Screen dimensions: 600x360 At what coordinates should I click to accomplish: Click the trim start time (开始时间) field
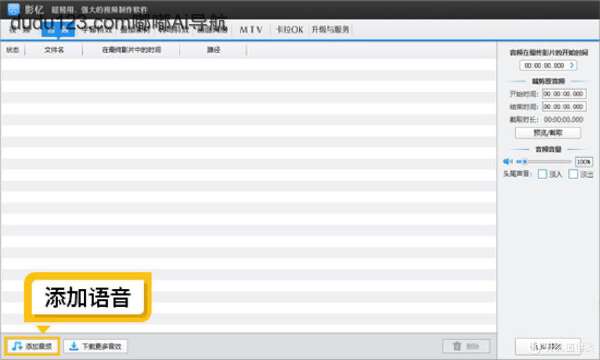pos(564,94)
